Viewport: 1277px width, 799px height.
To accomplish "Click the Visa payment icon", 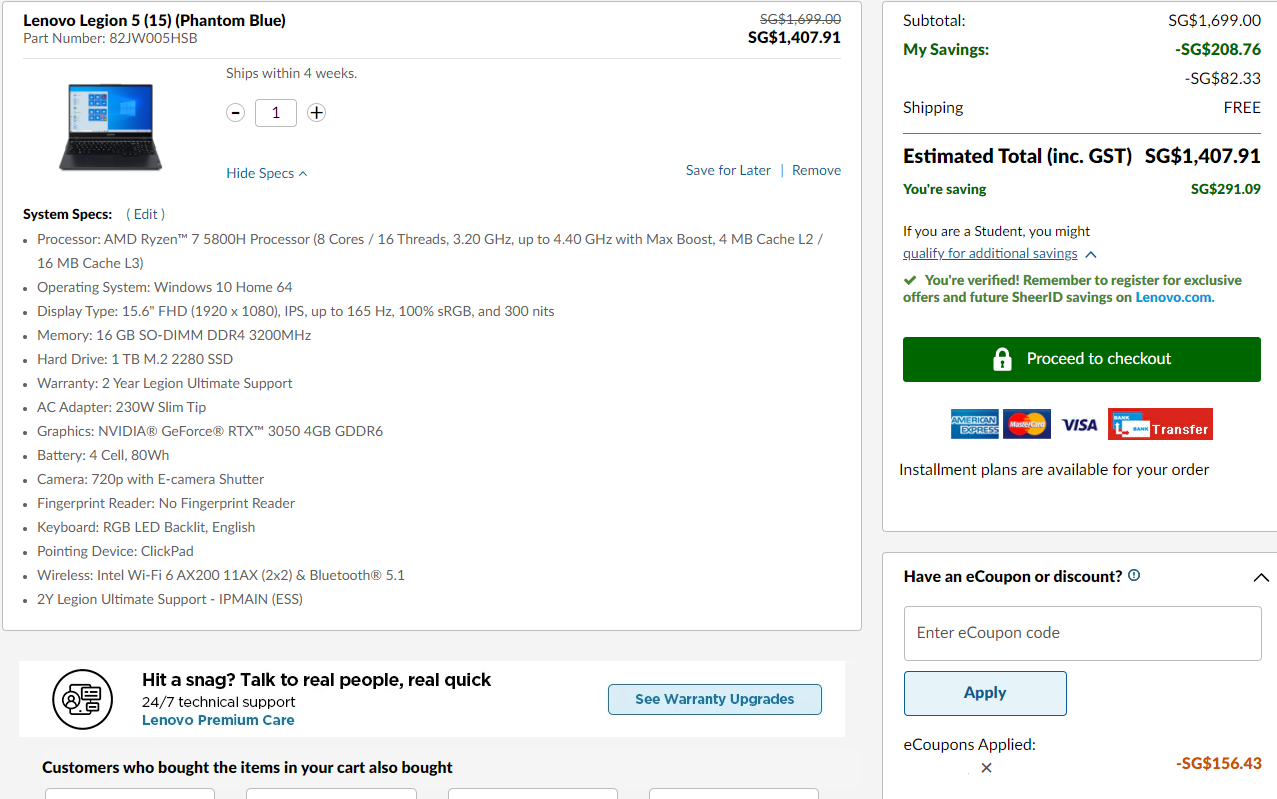I will pos(1079,425).
